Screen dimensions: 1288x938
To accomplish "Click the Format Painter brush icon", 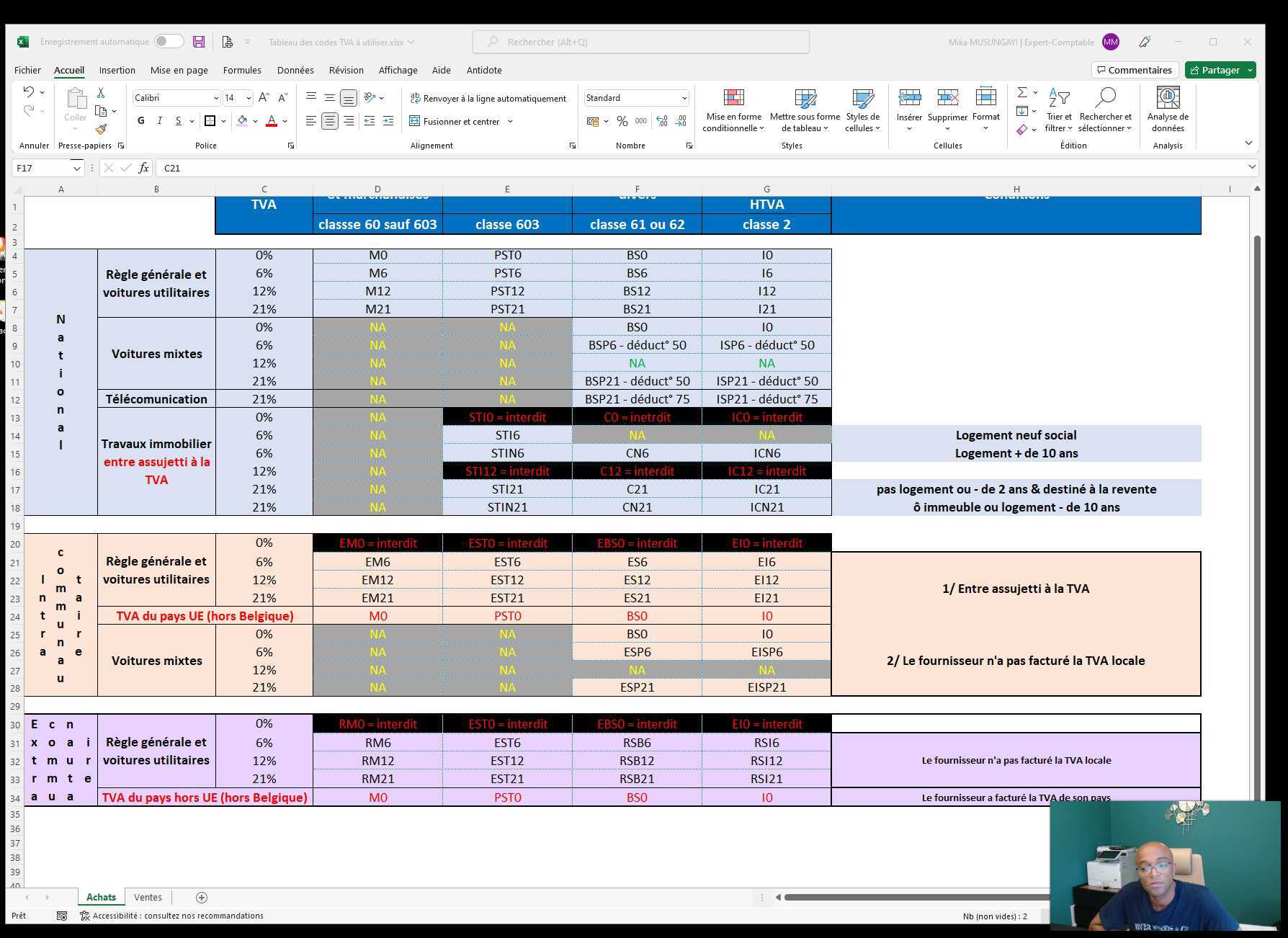I will (101, 130).
